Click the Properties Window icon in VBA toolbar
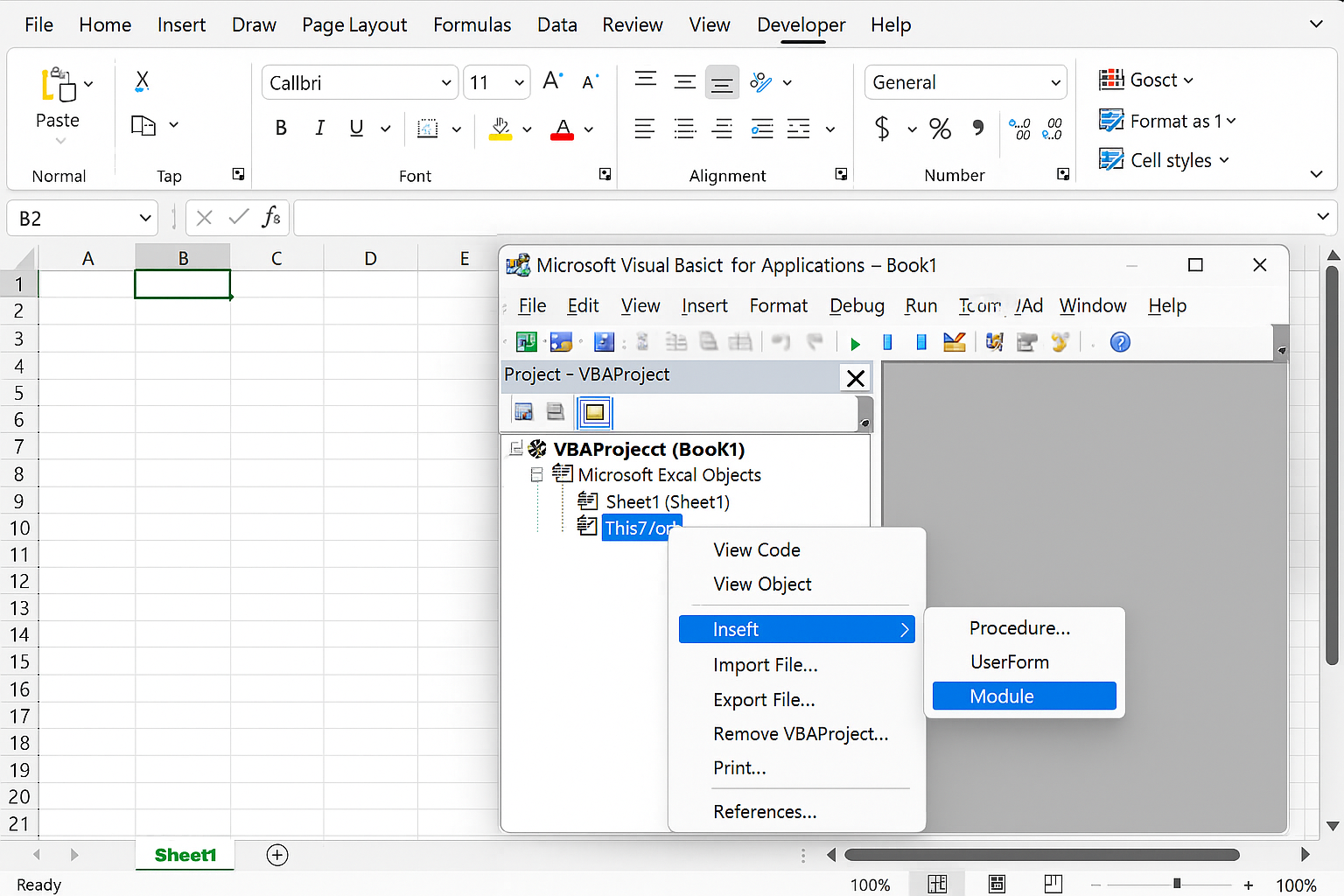Viewport: 1344px width, 896px height. pos(1026,342)
